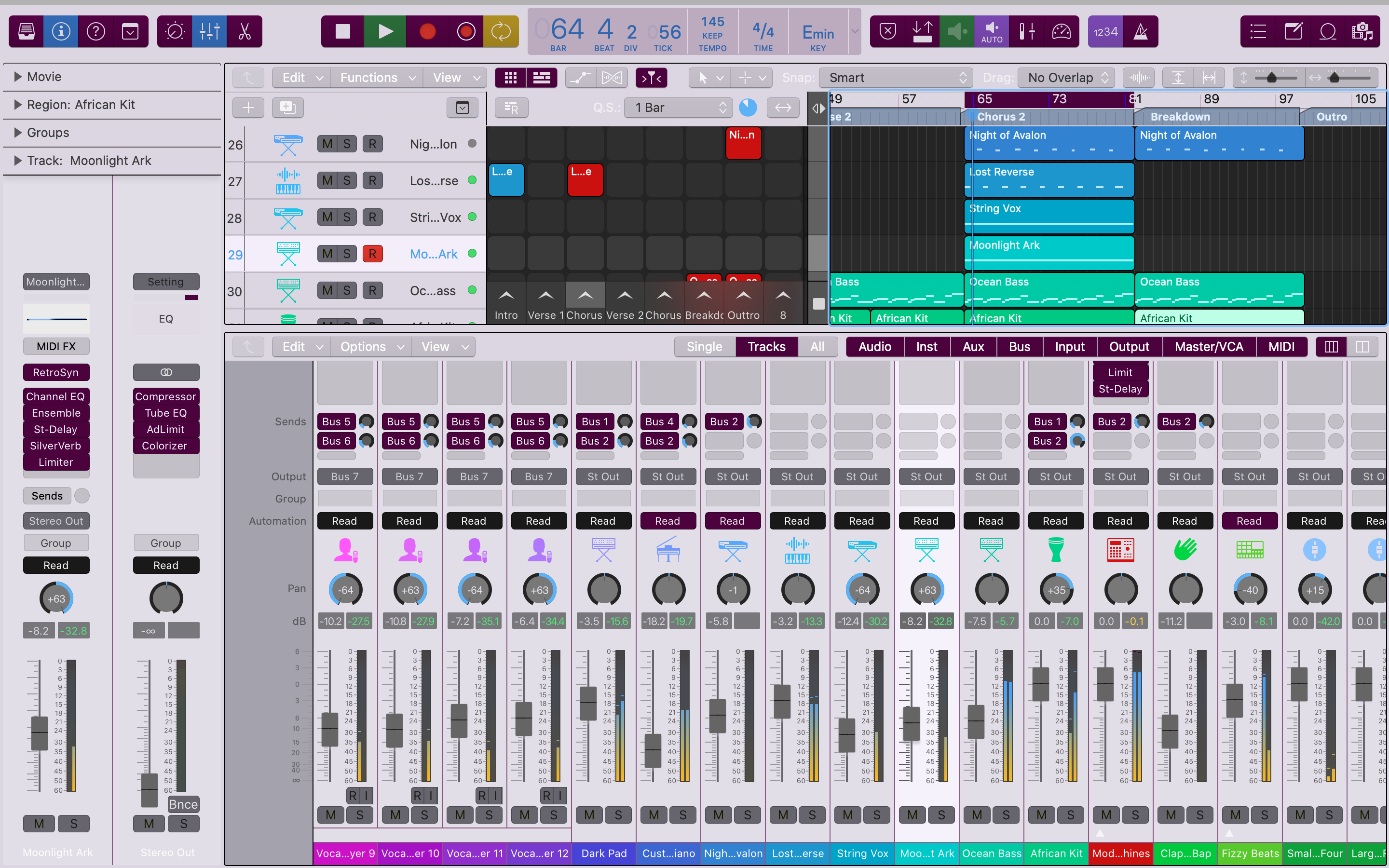This screenshot has height=868, width=1389.
Task: Disable record on Moonlight Ark track
Action: pyautogui.click(x=372, y=254)
